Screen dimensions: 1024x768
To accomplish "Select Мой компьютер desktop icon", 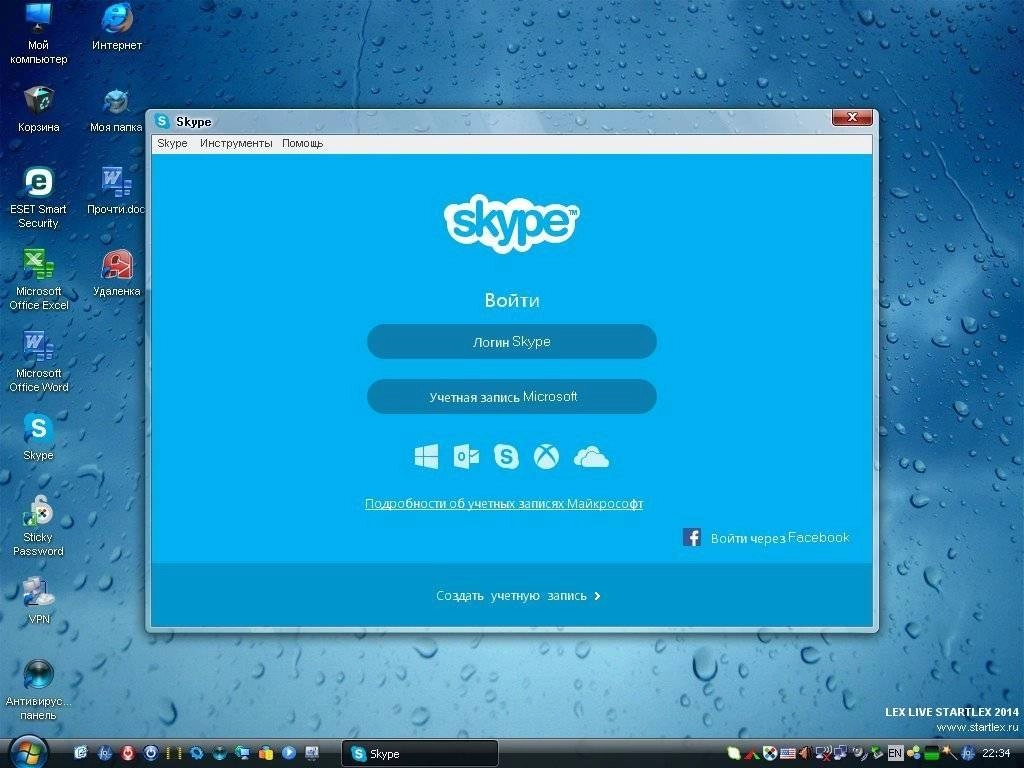I will [x=39, y=33].
